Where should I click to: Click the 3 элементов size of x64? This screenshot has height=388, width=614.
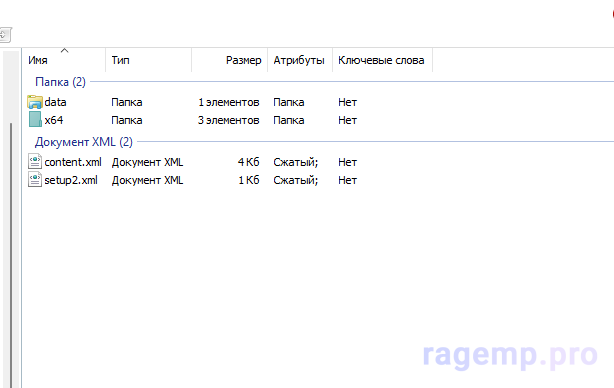click(x=228, y=120)
